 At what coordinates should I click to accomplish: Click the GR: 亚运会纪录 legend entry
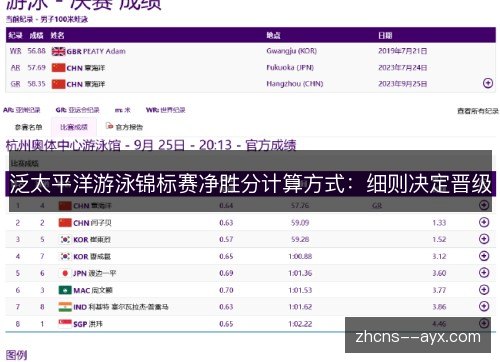coord(77,110)
